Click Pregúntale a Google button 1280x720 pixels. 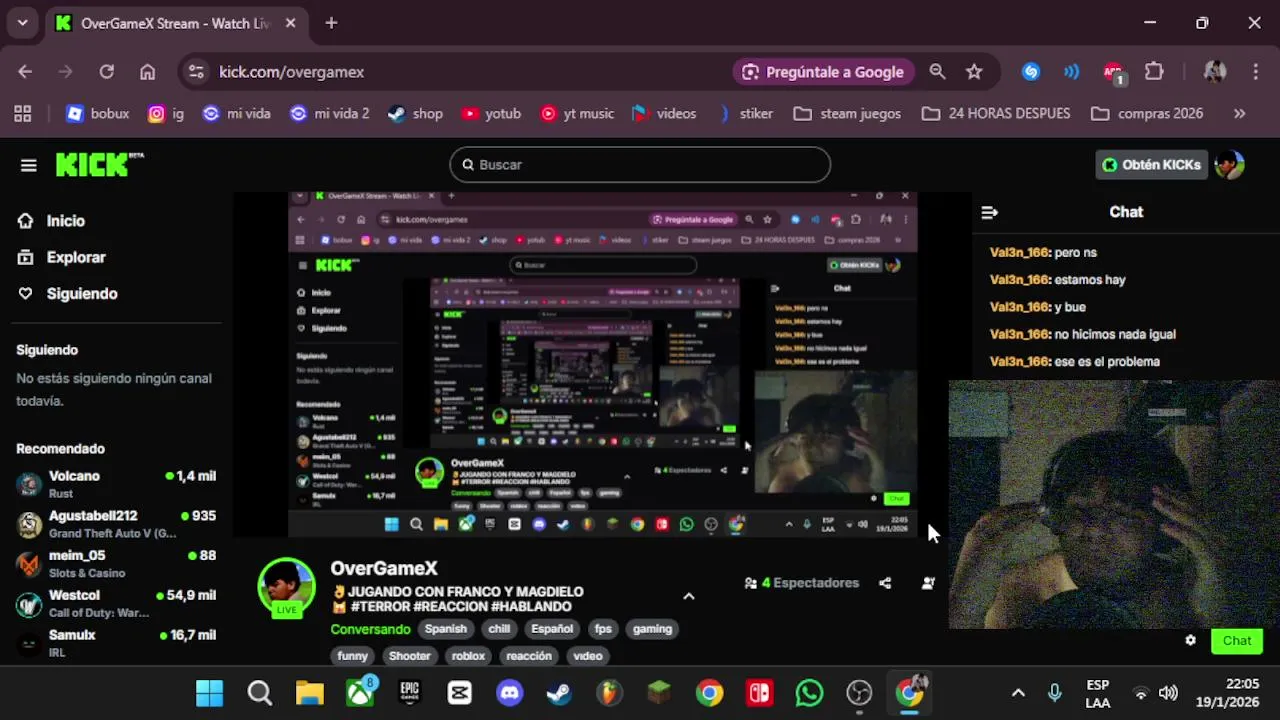824,72
